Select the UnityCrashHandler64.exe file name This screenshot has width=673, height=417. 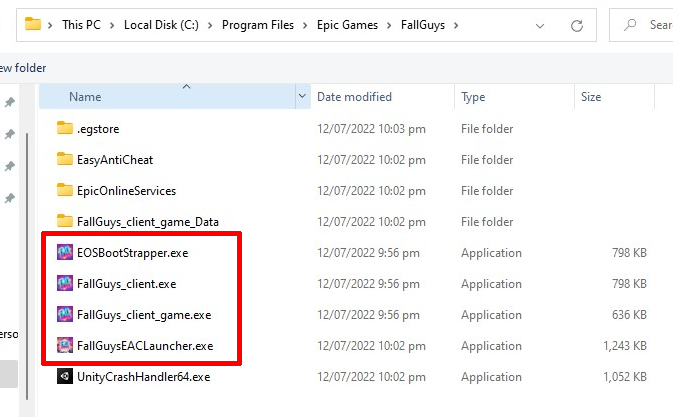143,377
